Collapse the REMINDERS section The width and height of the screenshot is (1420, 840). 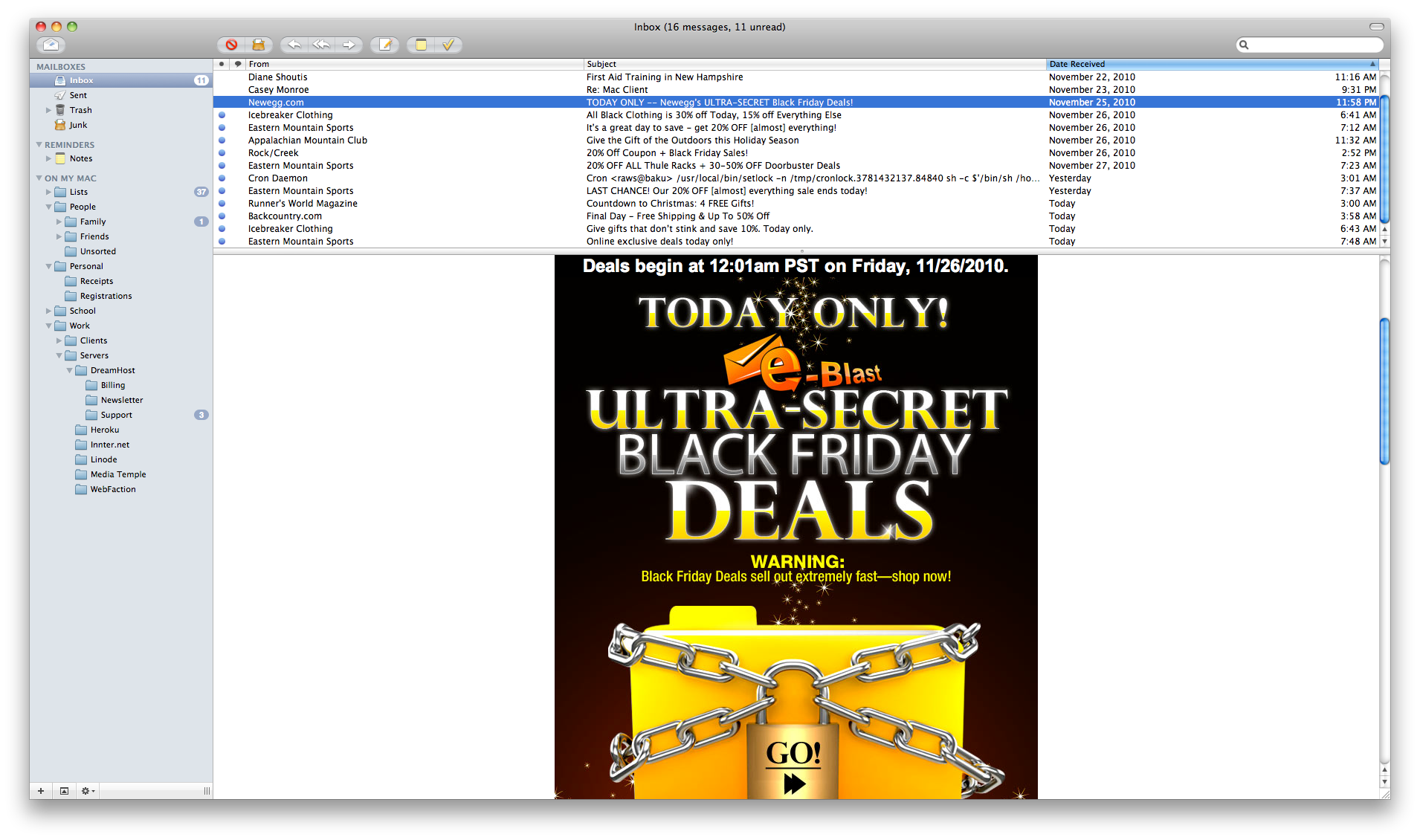39,145
